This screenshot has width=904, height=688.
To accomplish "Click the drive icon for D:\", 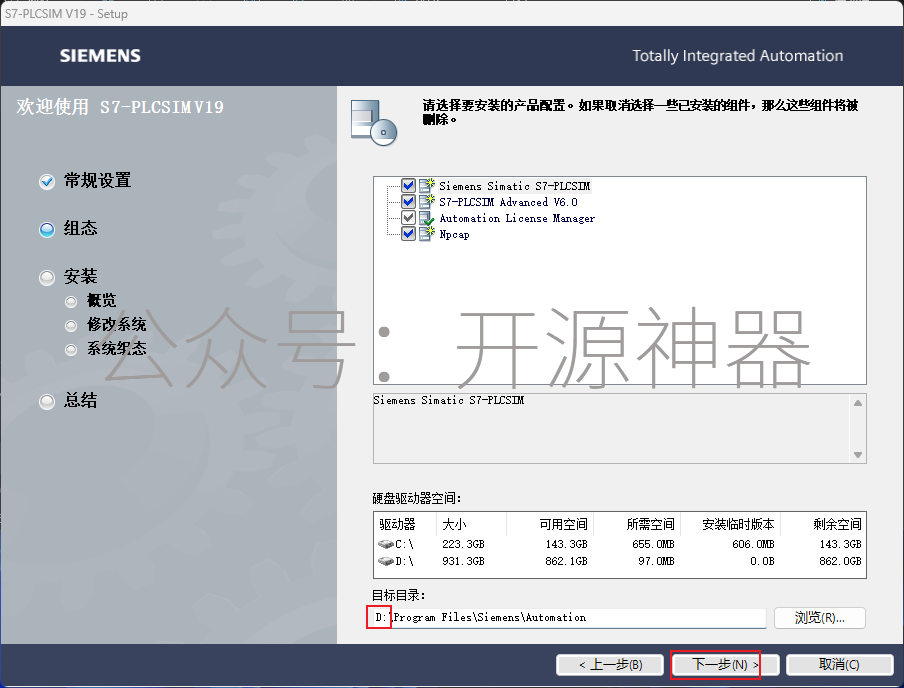I will click(386, 561).
